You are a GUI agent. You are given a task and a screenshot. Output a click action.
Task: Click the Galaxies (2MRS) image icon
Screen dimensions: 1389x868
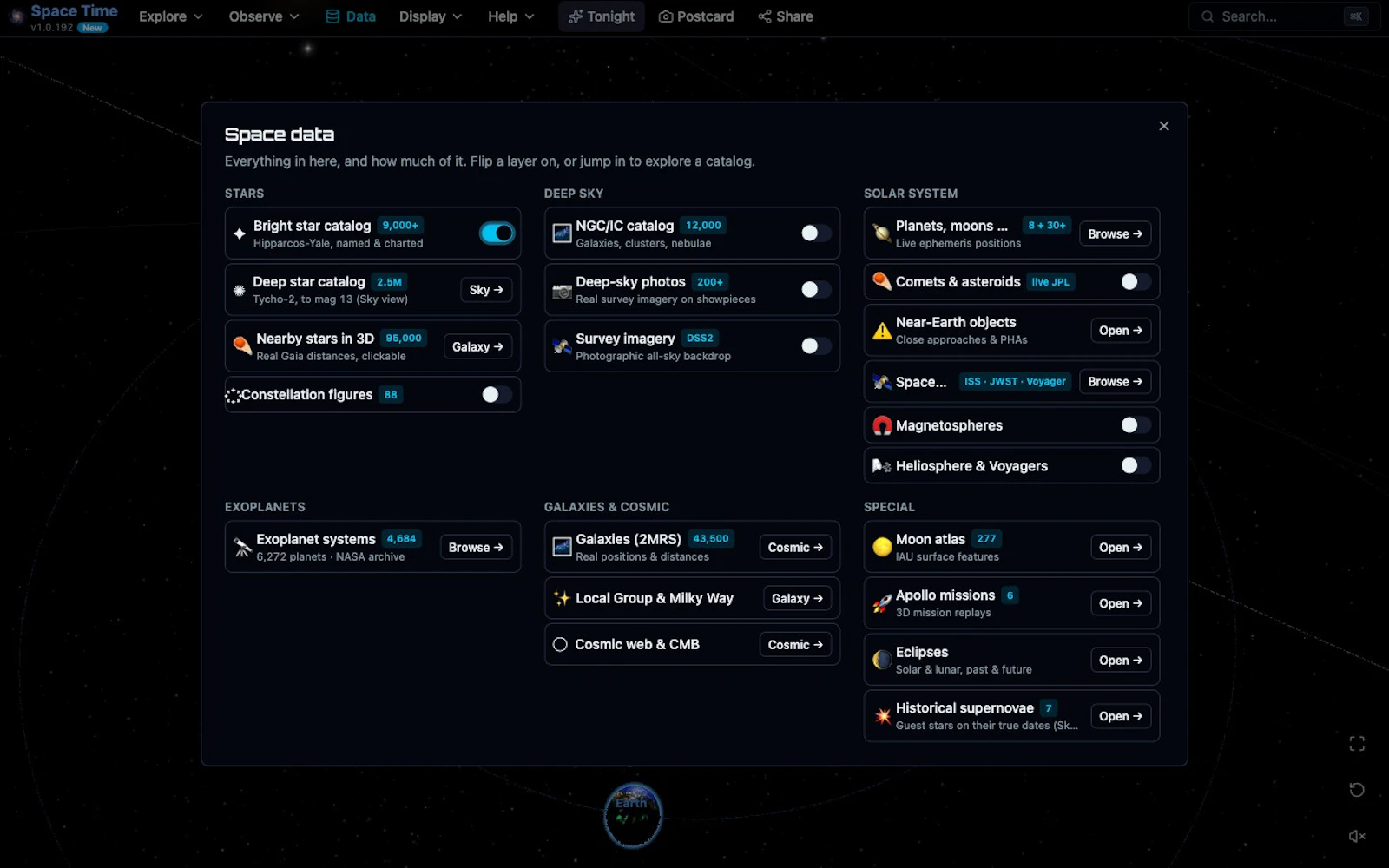[x=562, y=547]
